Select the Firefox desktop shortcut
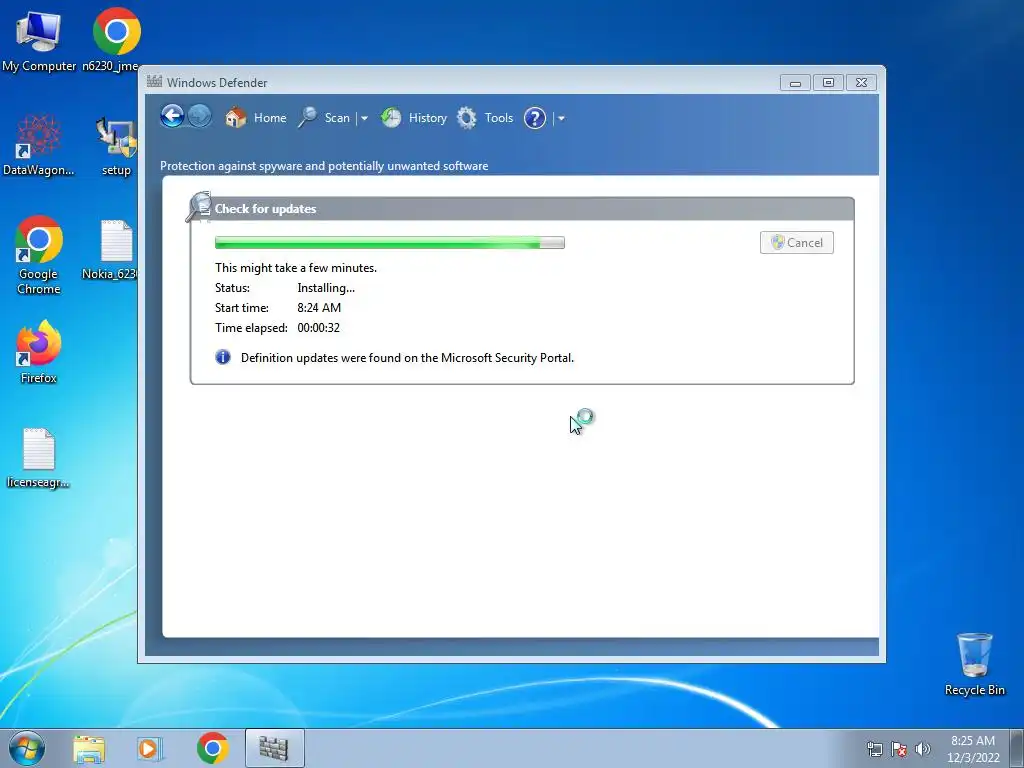The width and height of the screenshot is (1024, 768). tap(39, 353)
